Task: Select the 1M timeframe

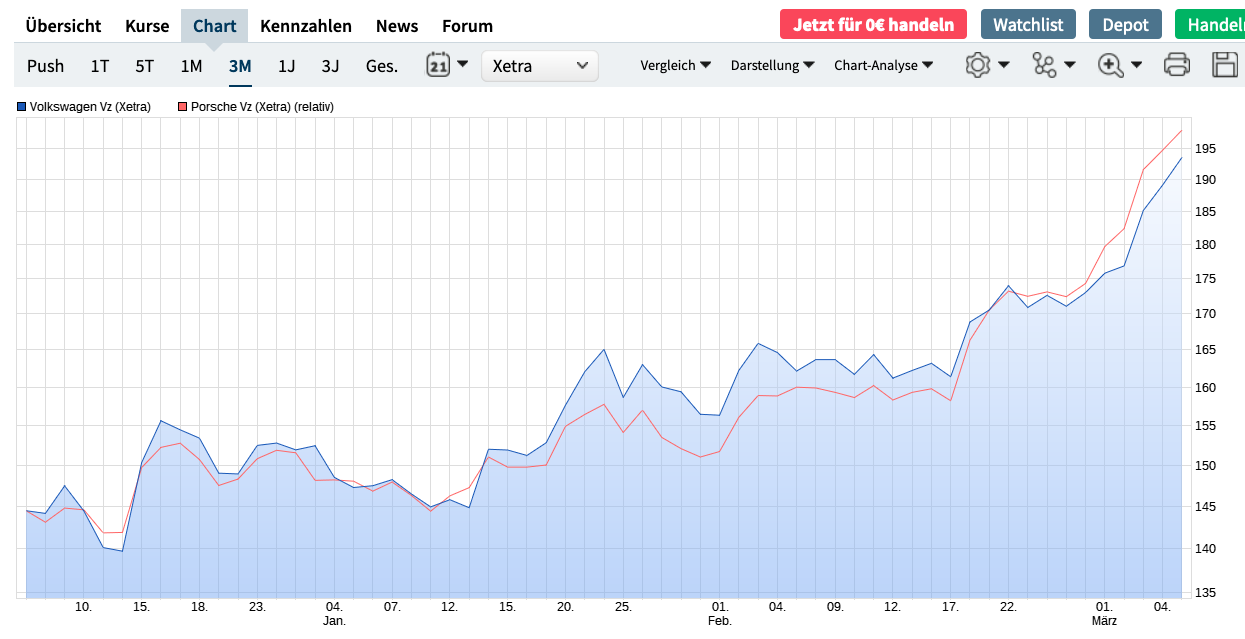Action: point(191,66)
